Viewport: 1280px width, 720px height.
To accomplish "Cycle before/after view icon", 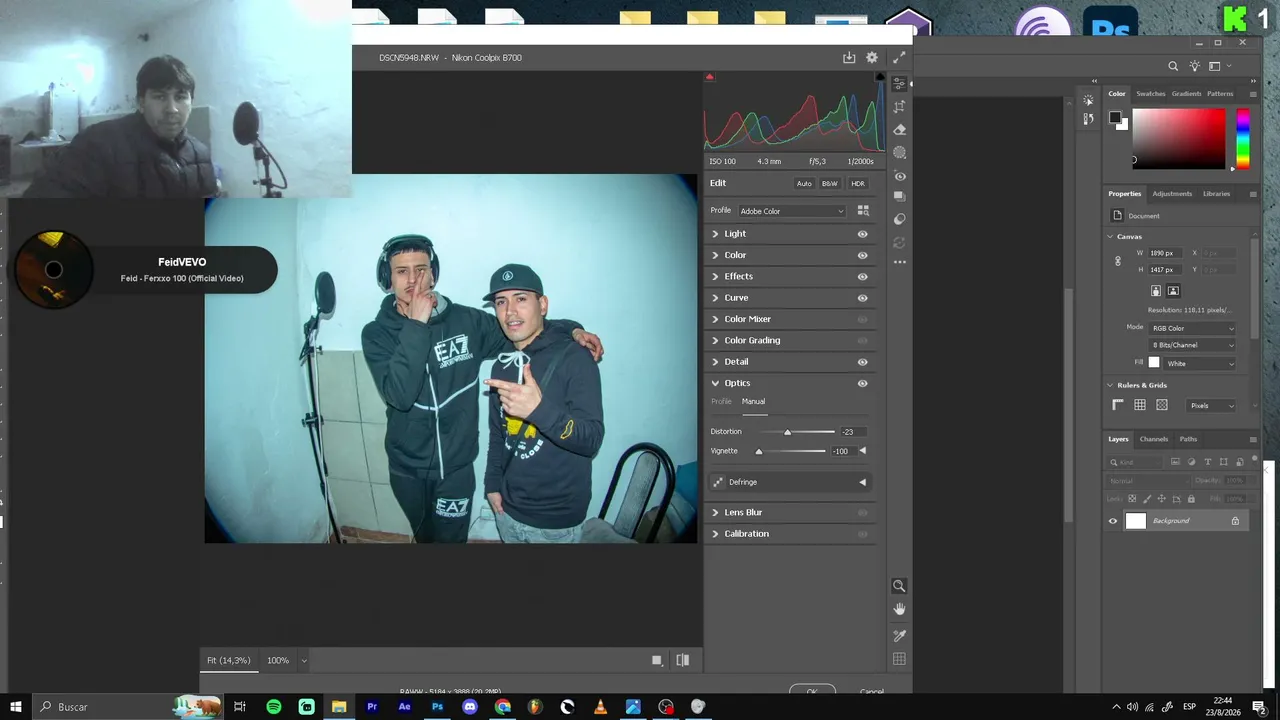I will 683,660.
